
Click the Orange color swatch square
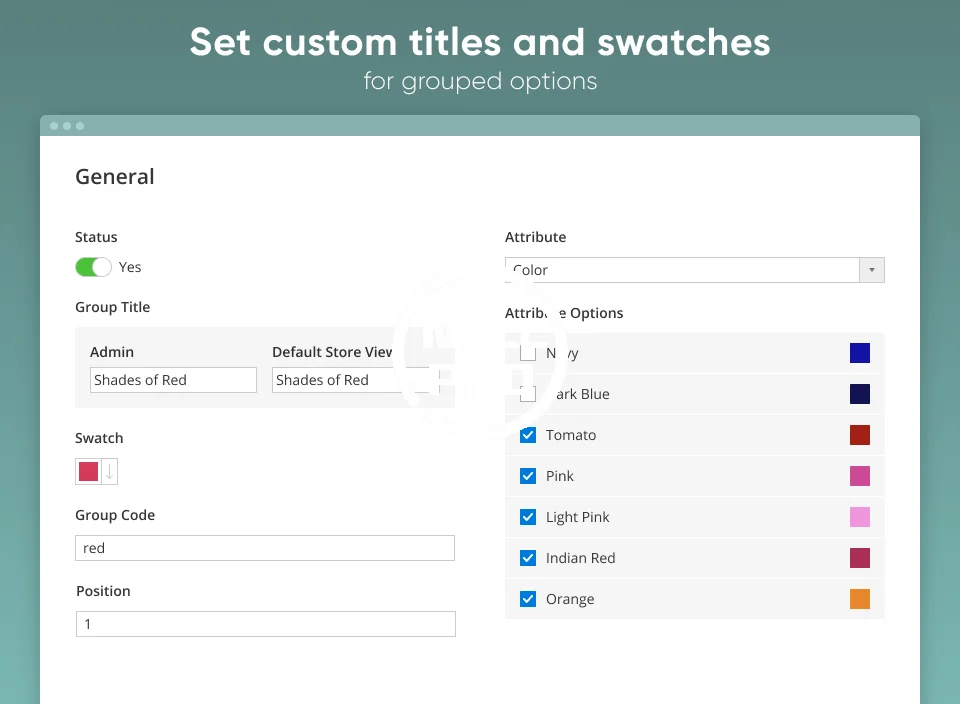click(x=860, y=599)
